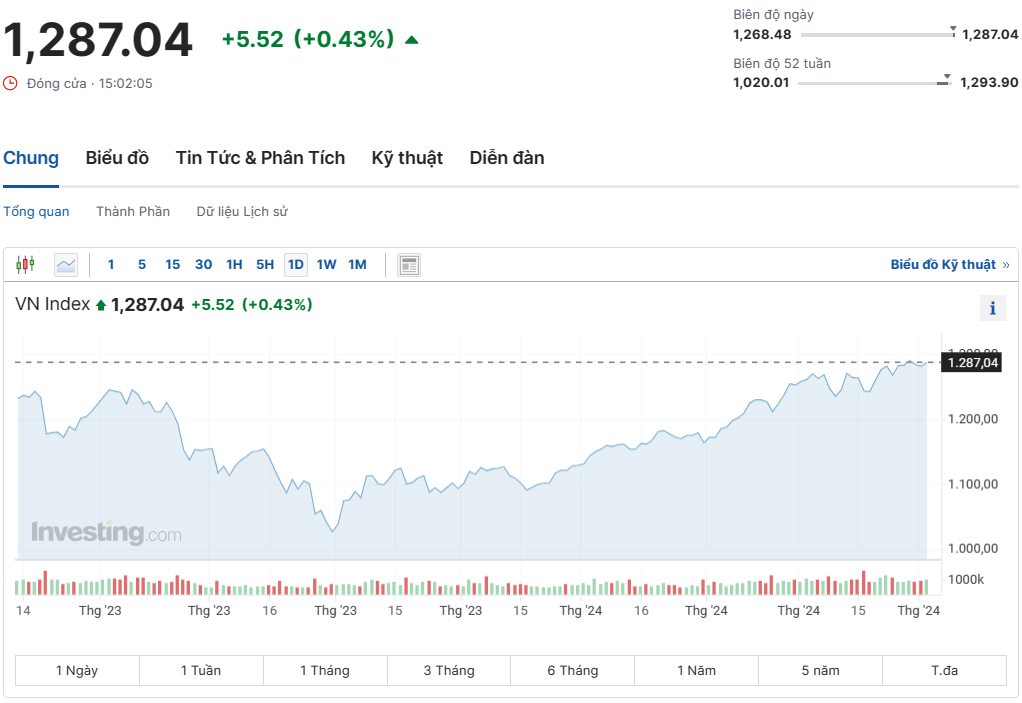
Task: Click the green up arrow beside the price change
Action: coord(411,40)
